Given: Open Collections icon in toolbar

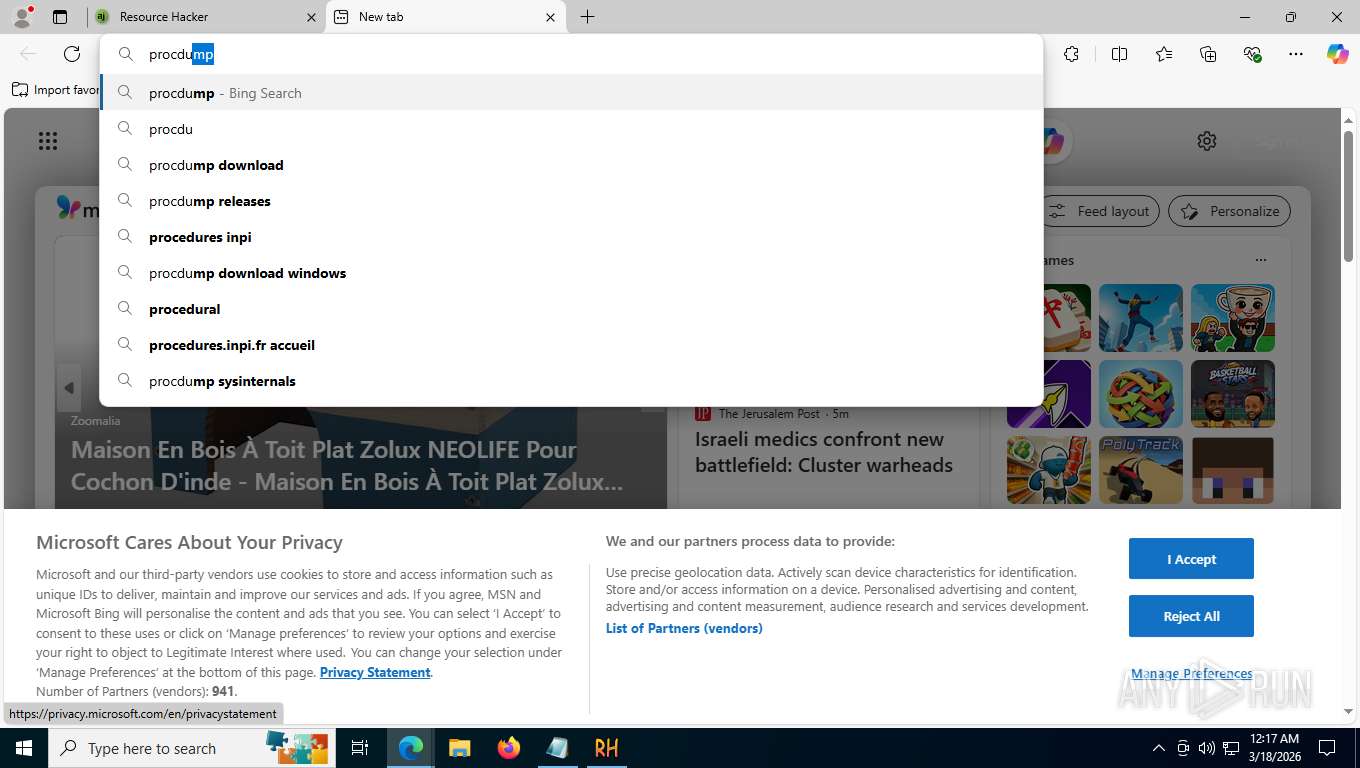Looking at the screenshot, I should [1208, 54].
